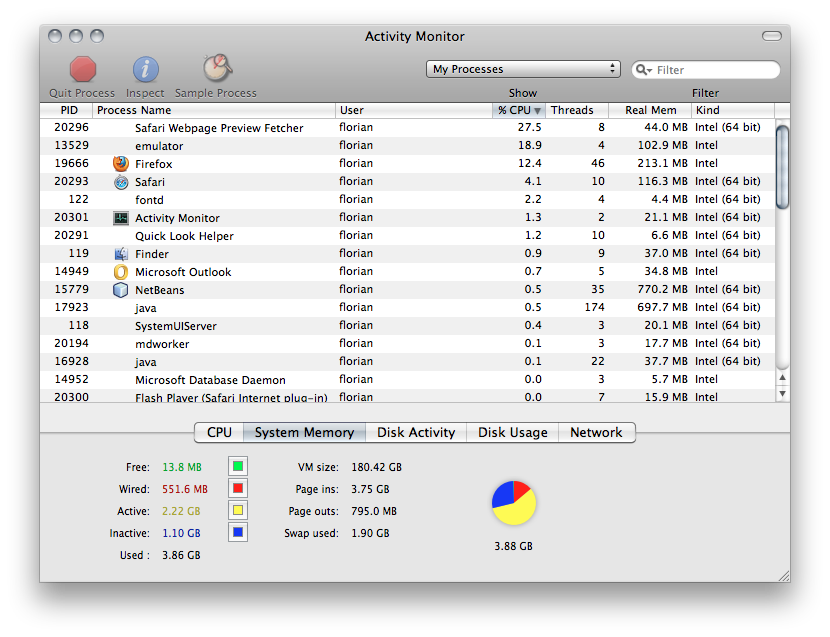Click the Inspect info icon
The width and height of the screenshot is (830, 637).
coord(145,69)
